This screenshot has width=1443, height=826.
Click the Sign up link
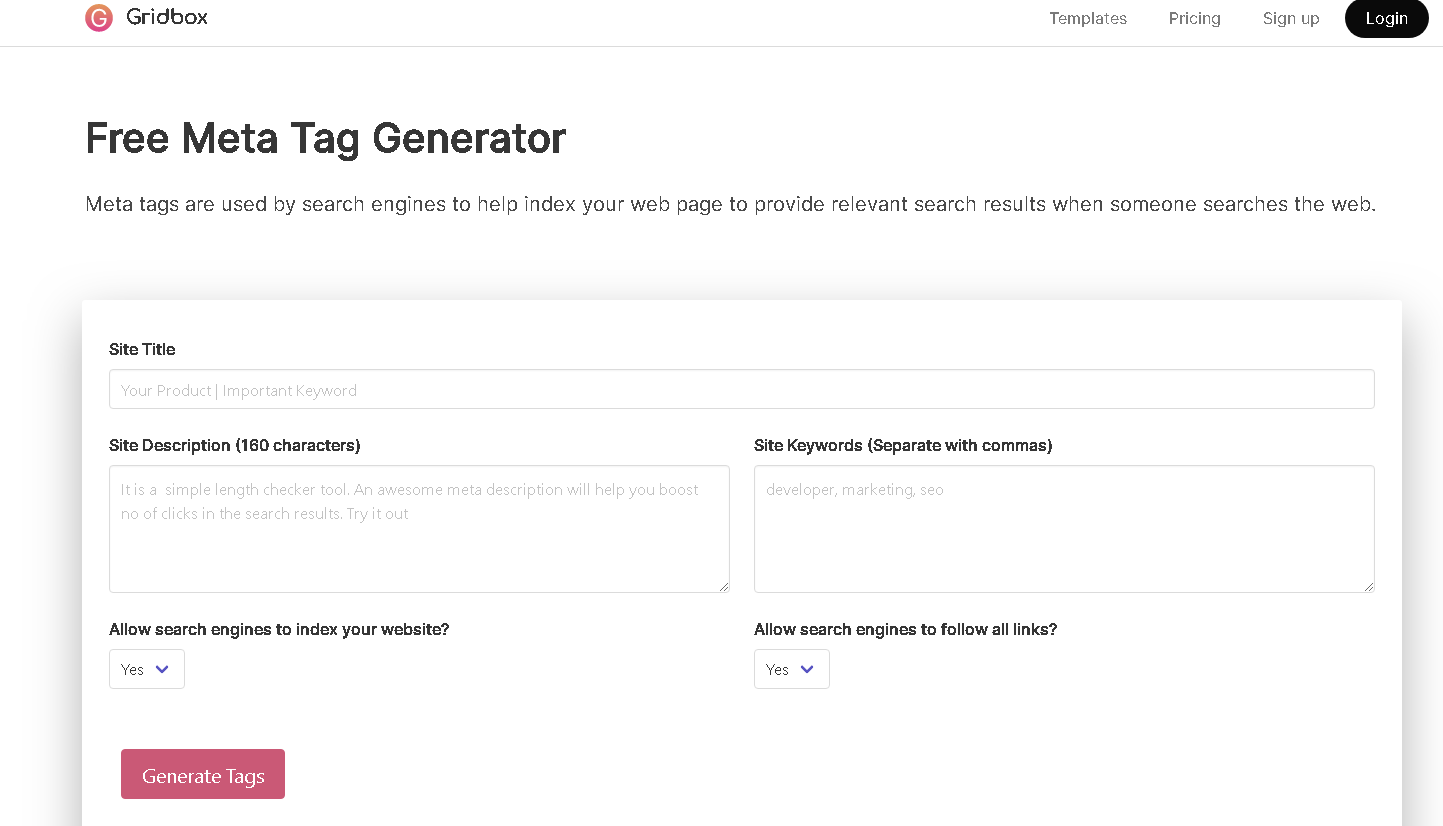1290,19
